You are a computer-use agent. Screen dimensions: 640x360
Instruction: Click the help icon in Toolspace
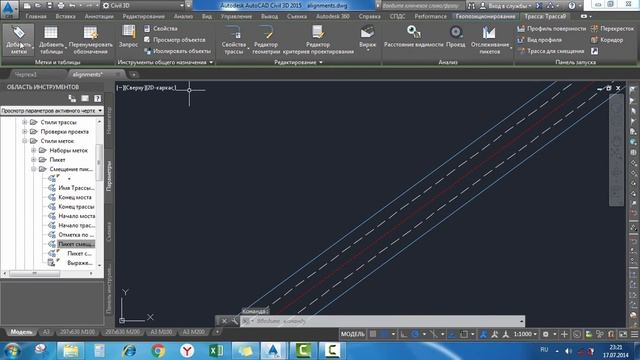[97, 98]
